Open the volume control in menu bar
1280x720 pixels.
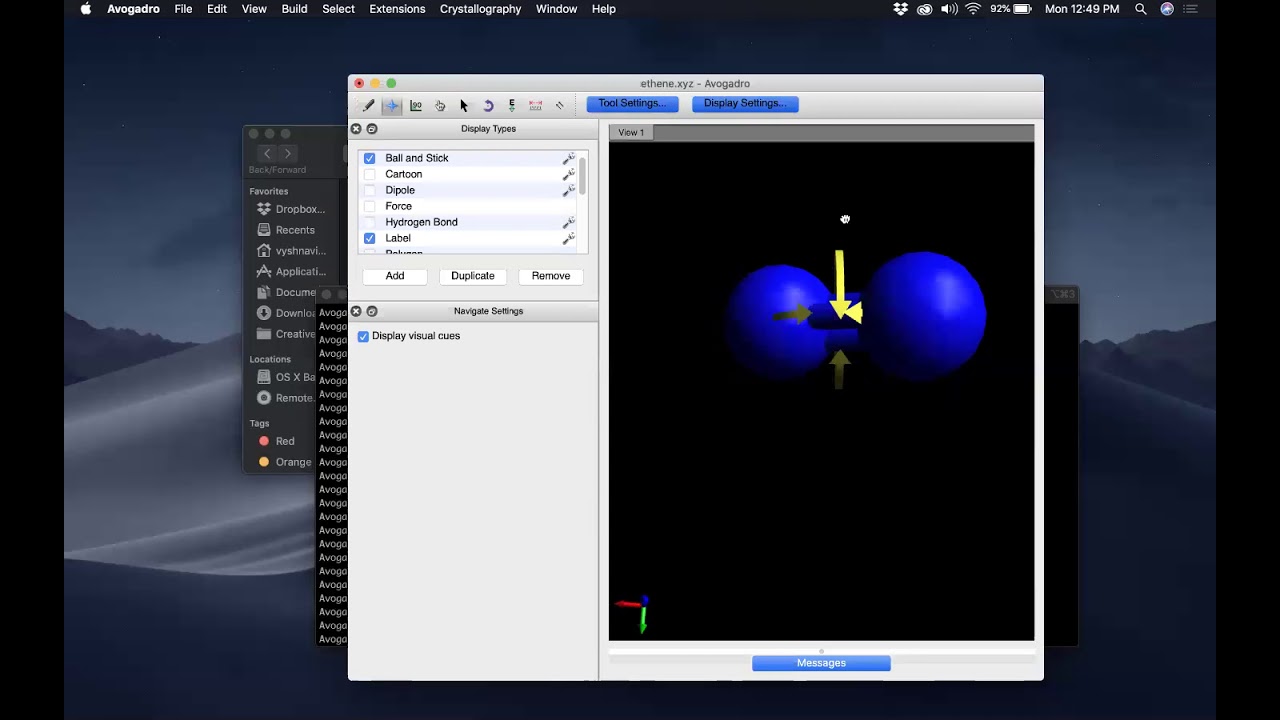[x=949, y=9]
